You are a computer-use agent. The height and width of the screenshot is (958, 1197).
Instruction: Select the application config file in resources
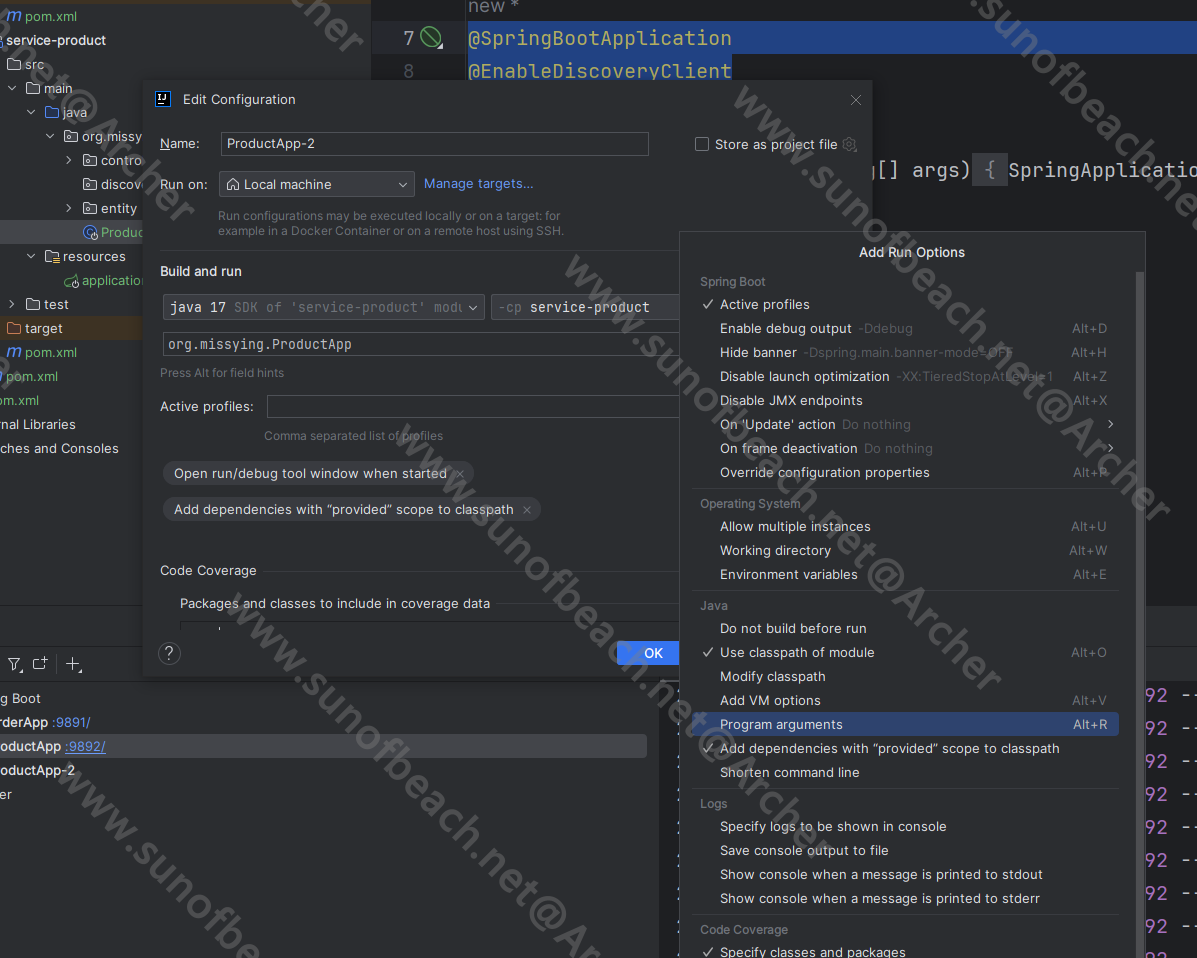click(x=103, y=280)
